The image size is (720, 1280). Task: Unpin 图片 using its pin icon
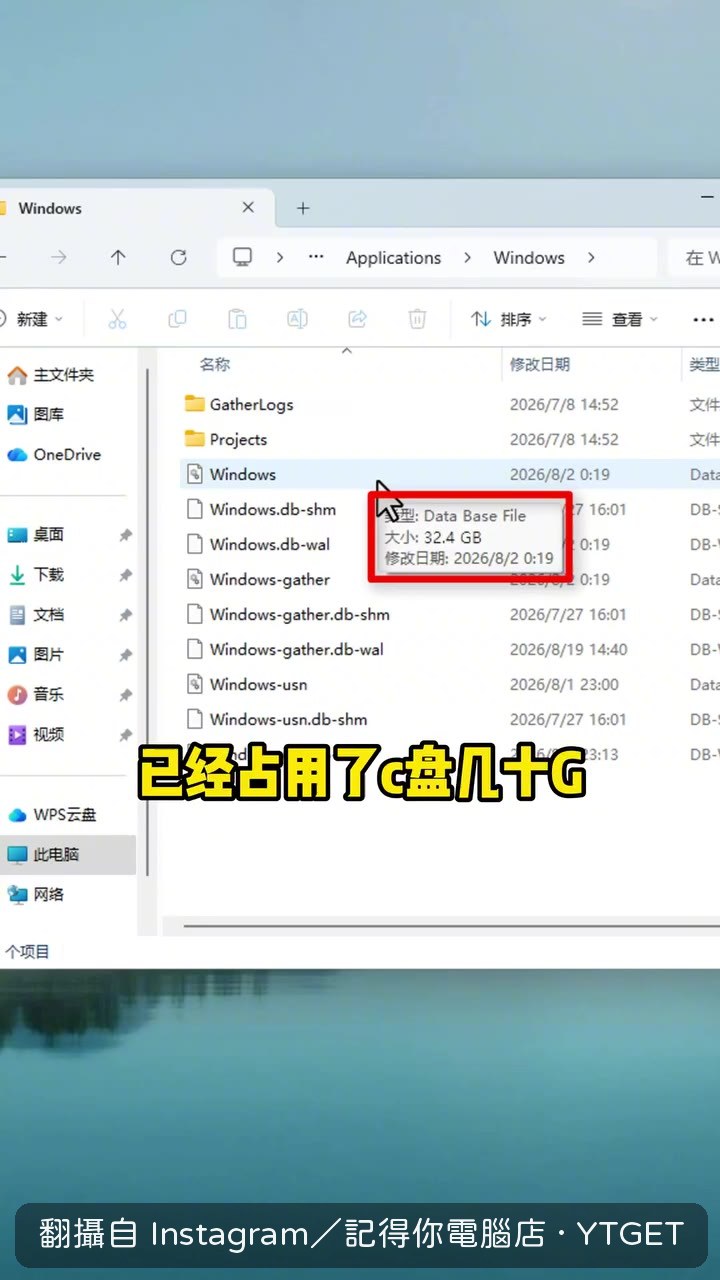click(126, 656)
